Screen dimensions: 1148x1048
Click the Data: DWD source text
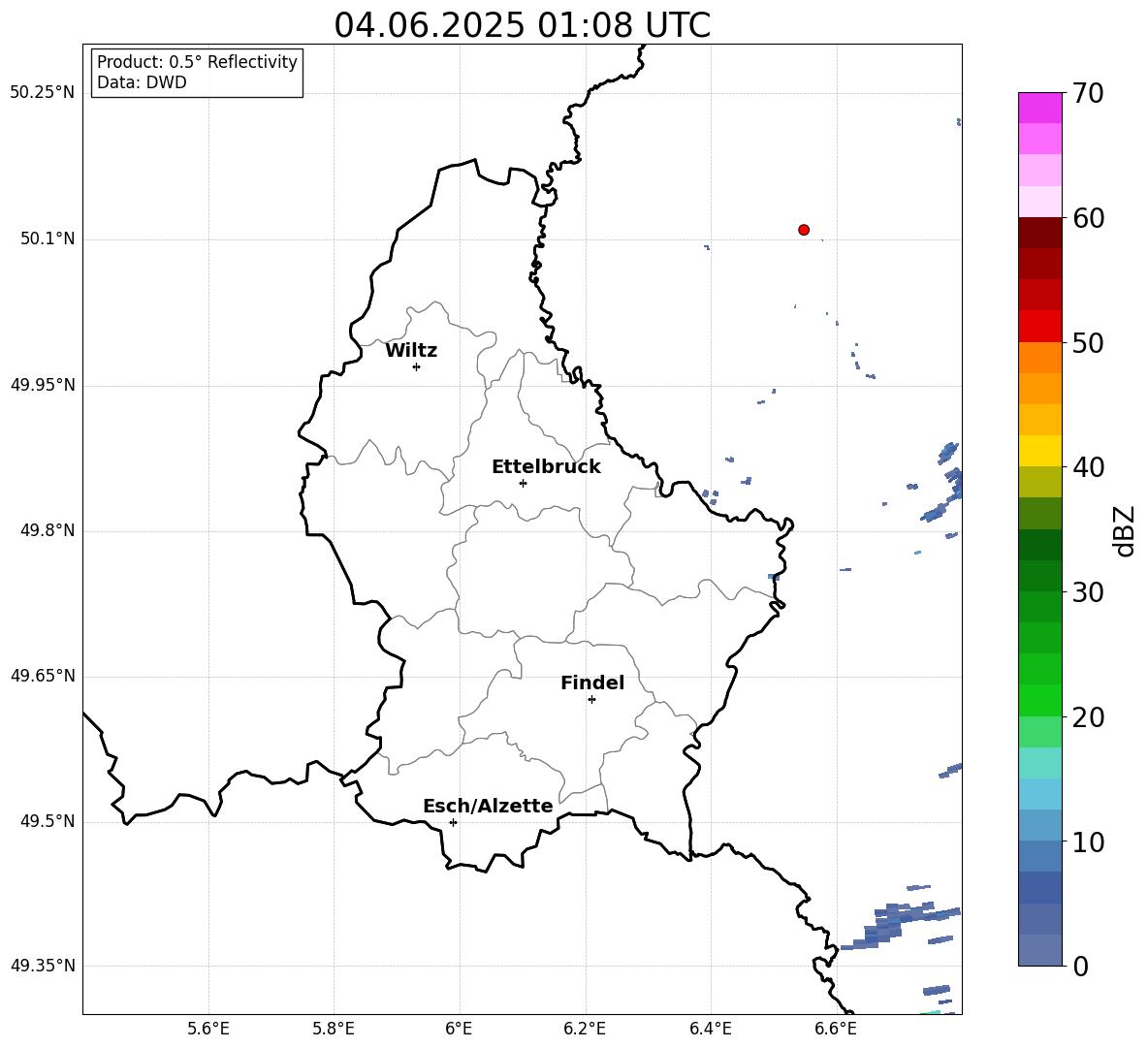click(x=142, y=82)
